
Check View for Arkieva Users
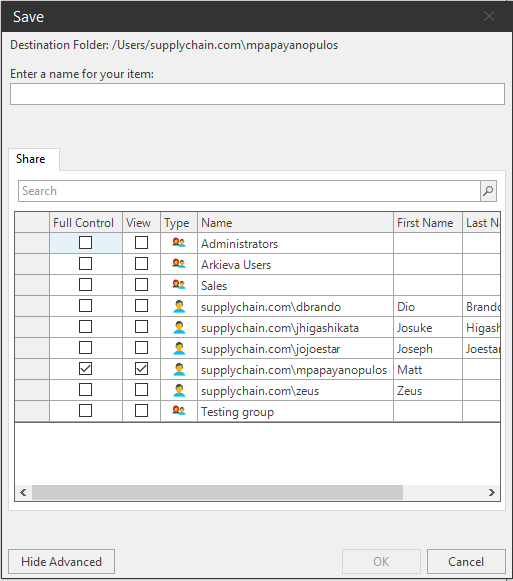(141, 264)
